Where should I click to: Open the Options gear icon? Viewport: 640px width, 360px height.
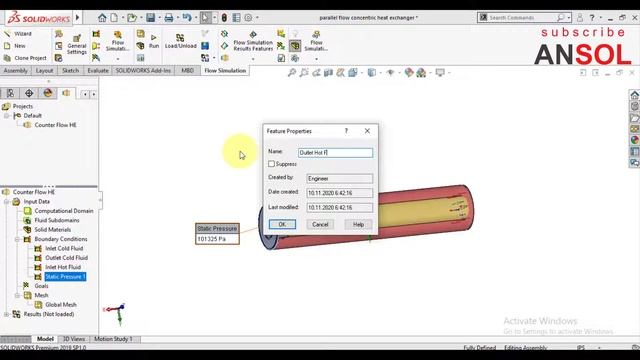click(248, 18)
